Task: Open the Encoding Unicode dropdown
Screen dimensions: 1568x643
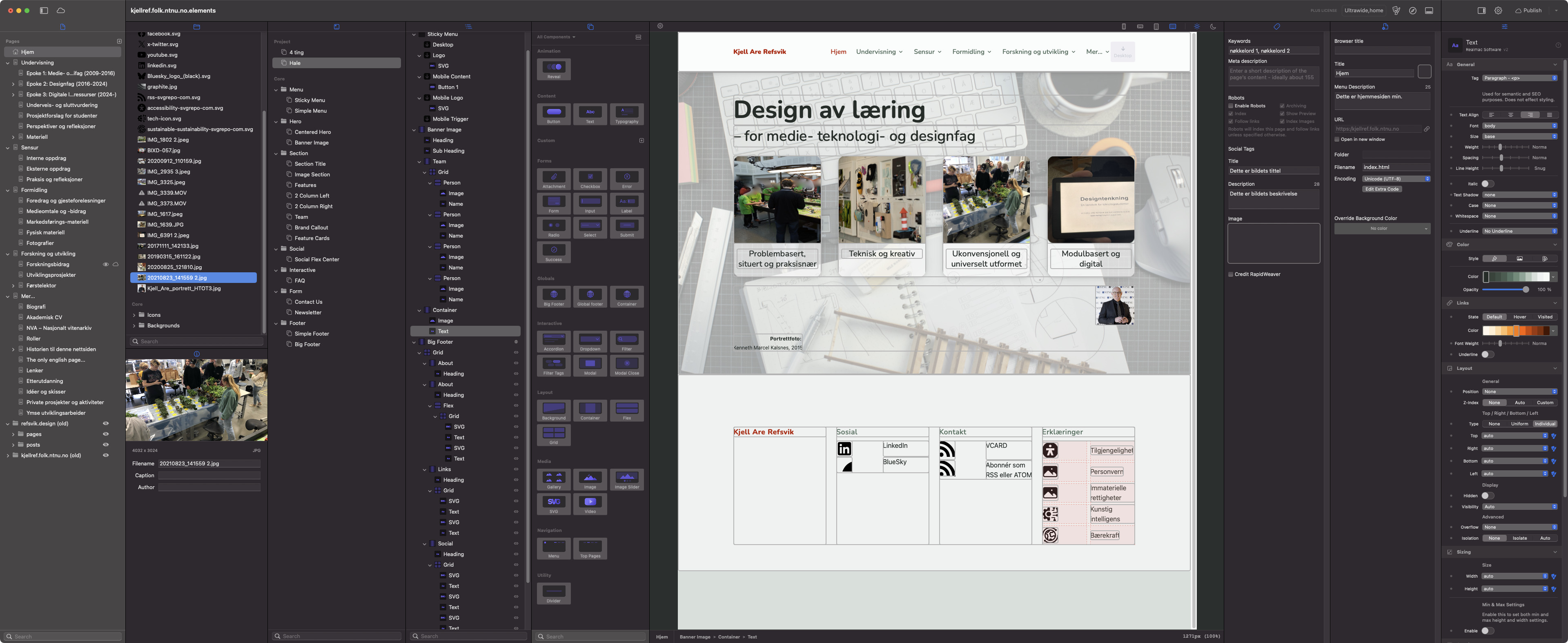Action: coord(1396,179)
